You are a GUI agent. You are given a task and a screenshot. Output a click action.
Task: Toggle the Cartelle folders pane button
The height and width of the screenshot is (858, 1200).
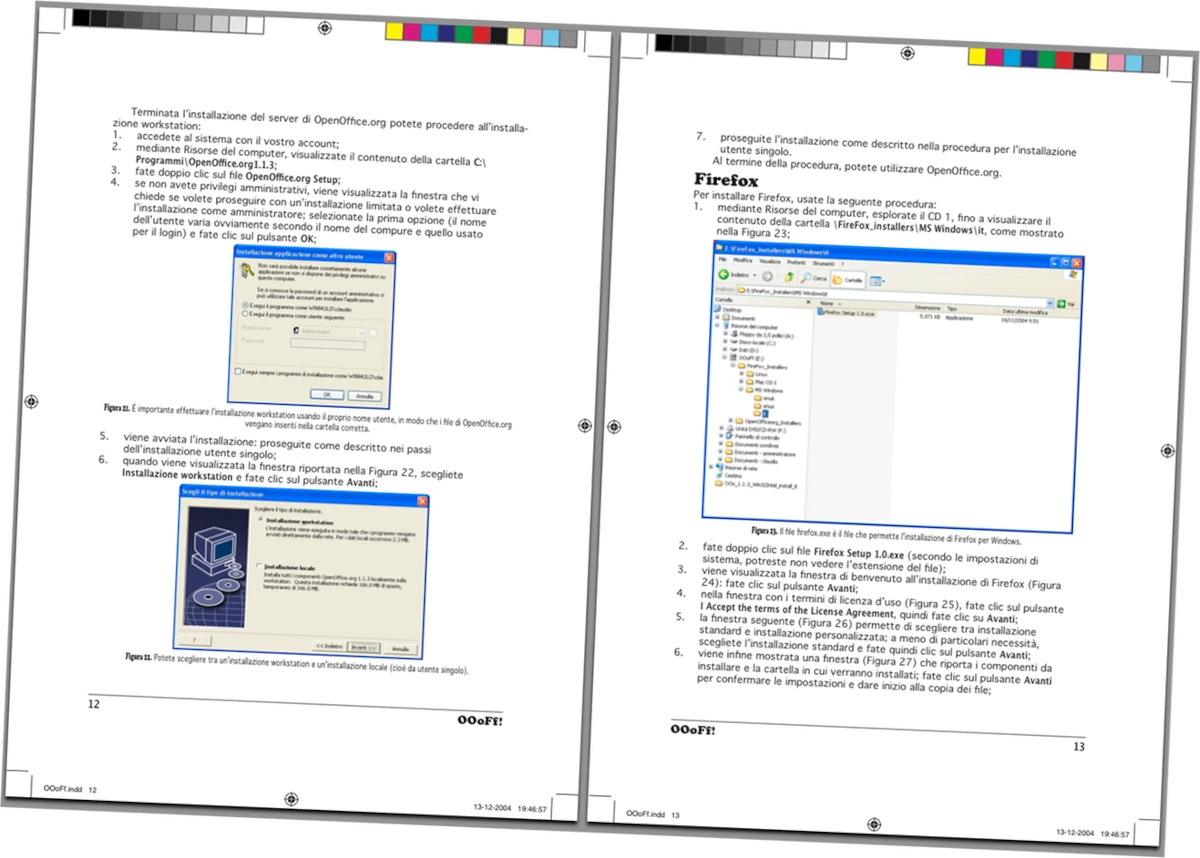pos(848,280)
